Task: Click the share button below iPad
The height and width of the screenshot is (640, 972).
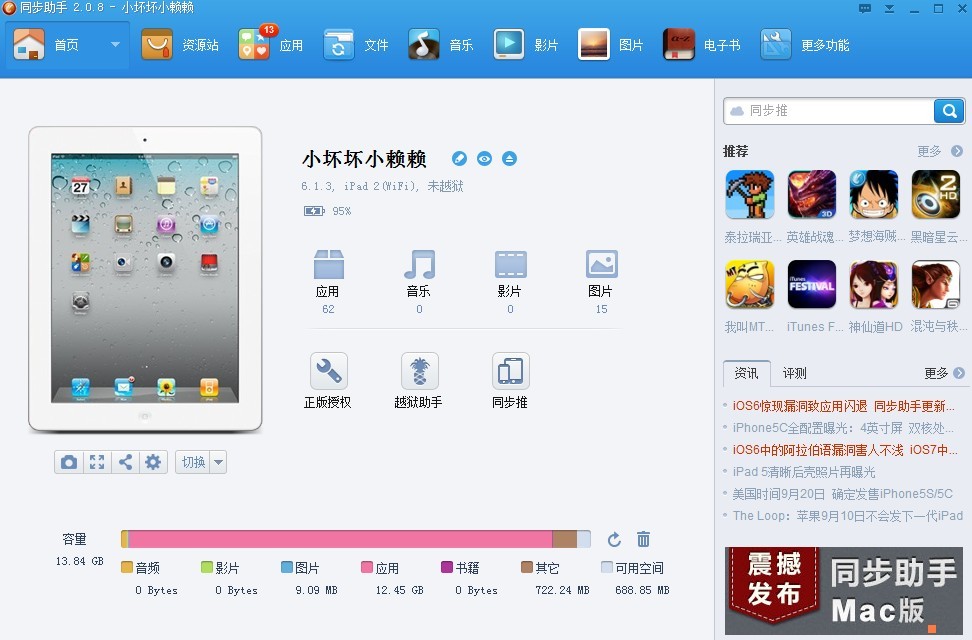Action: (x=125, y=462)
